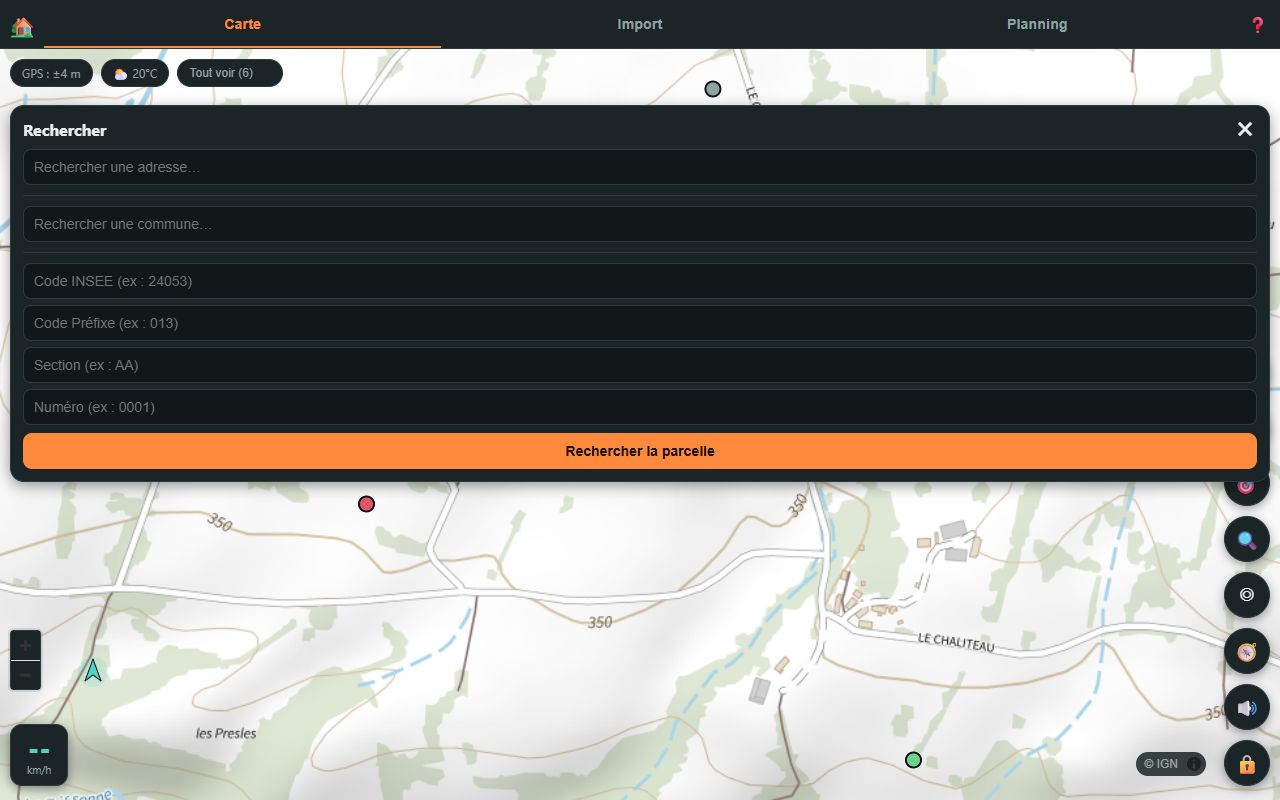Click the © IGN attribution text
Screen dimensions: 1280x800
pyautogui.click(x=1161, y=764)
